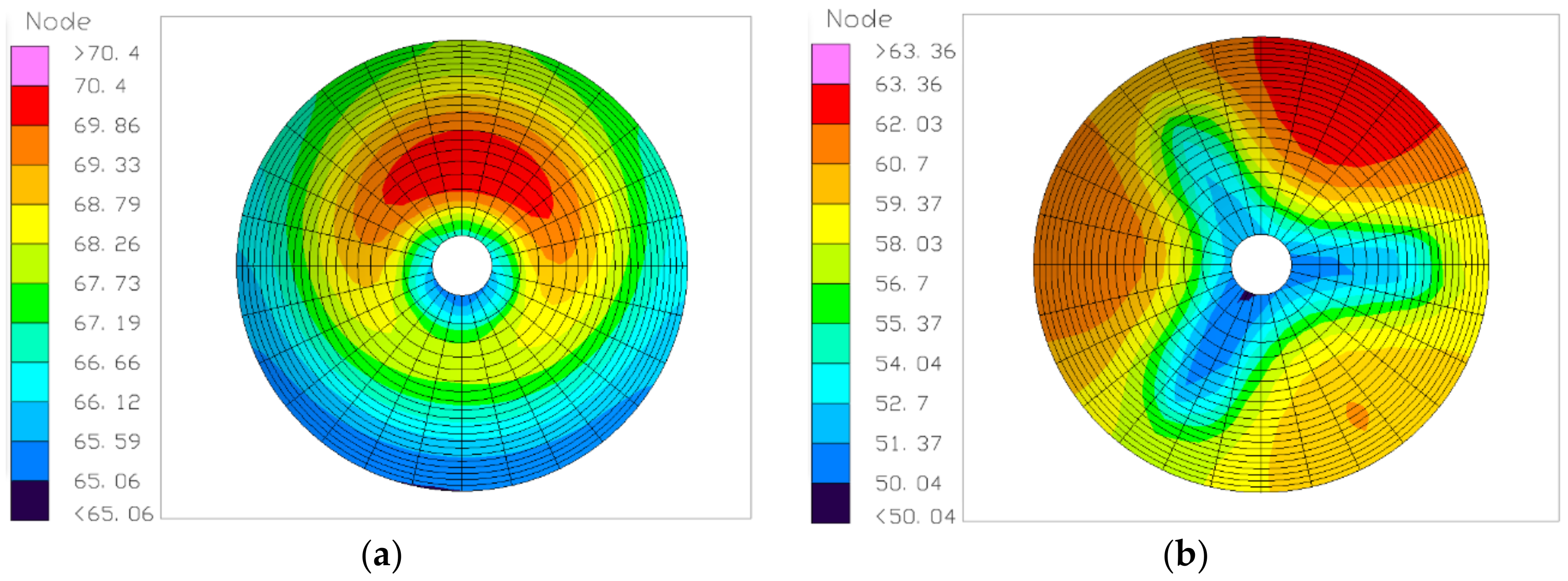Screen dimensions: 1568x581
Task: Click the pink >70.4 legend swatch
Action: click(29, 66)
